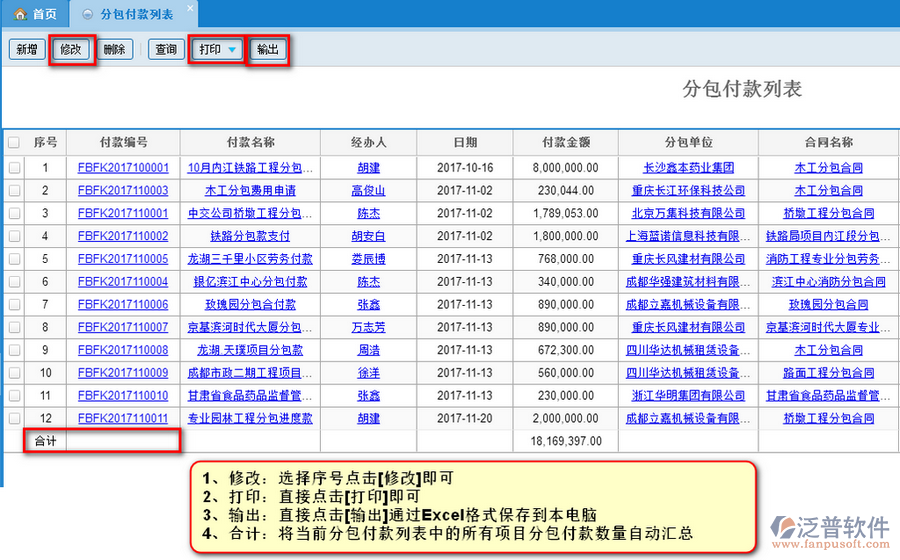Check the checkbox for row 1

pos(14,168)
